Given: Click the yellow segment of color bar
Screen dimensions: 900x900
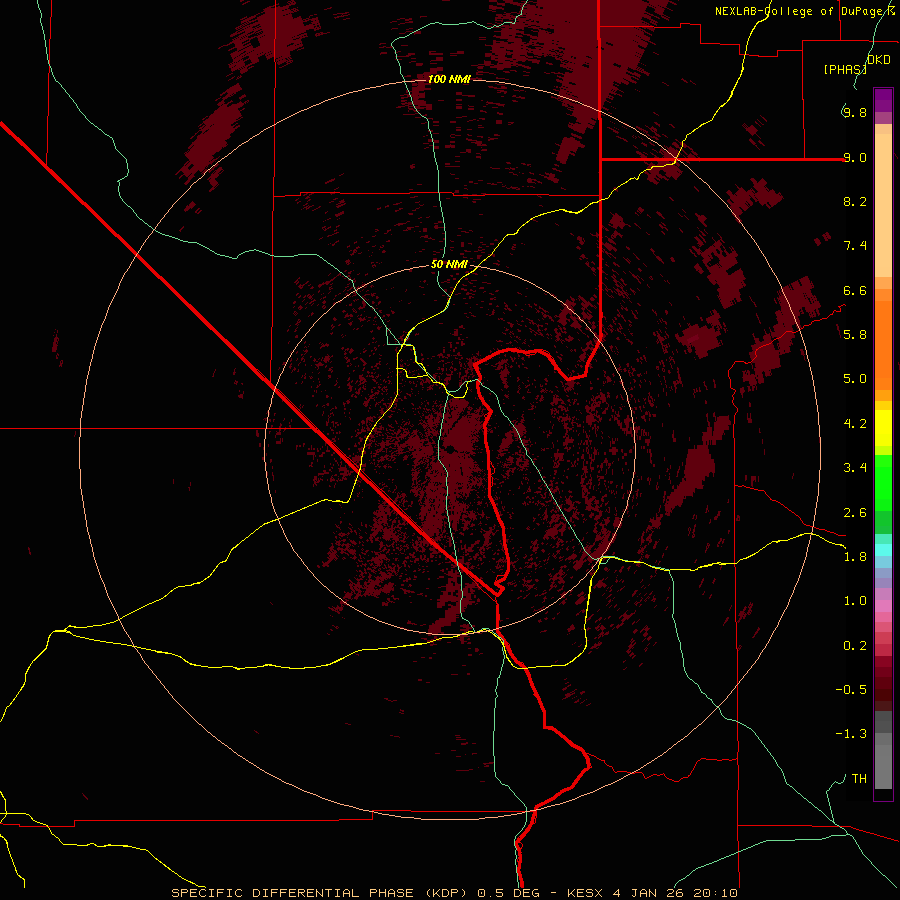Looking at the screenshot, I should tap(883, 428).
